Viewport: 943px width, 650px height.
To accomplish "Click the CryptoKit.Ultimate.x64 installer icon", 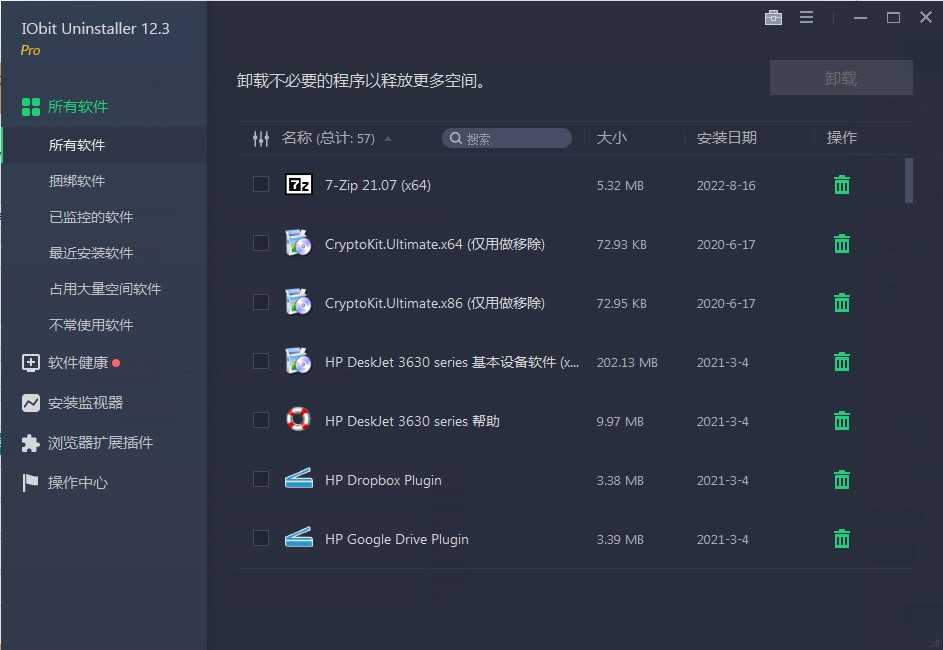I will click(298, 243).
